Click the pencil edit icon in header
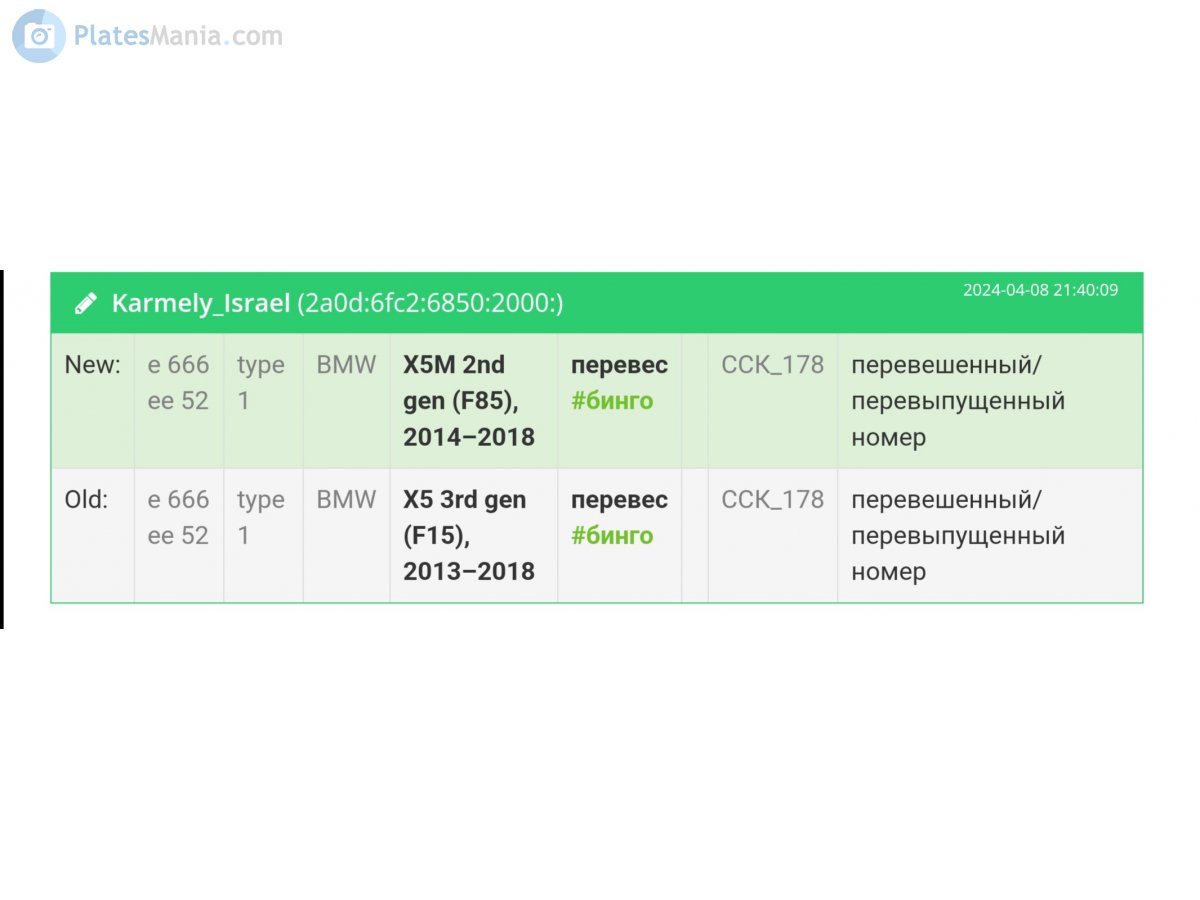The image size is (1200, 900). tap(86, 303)
